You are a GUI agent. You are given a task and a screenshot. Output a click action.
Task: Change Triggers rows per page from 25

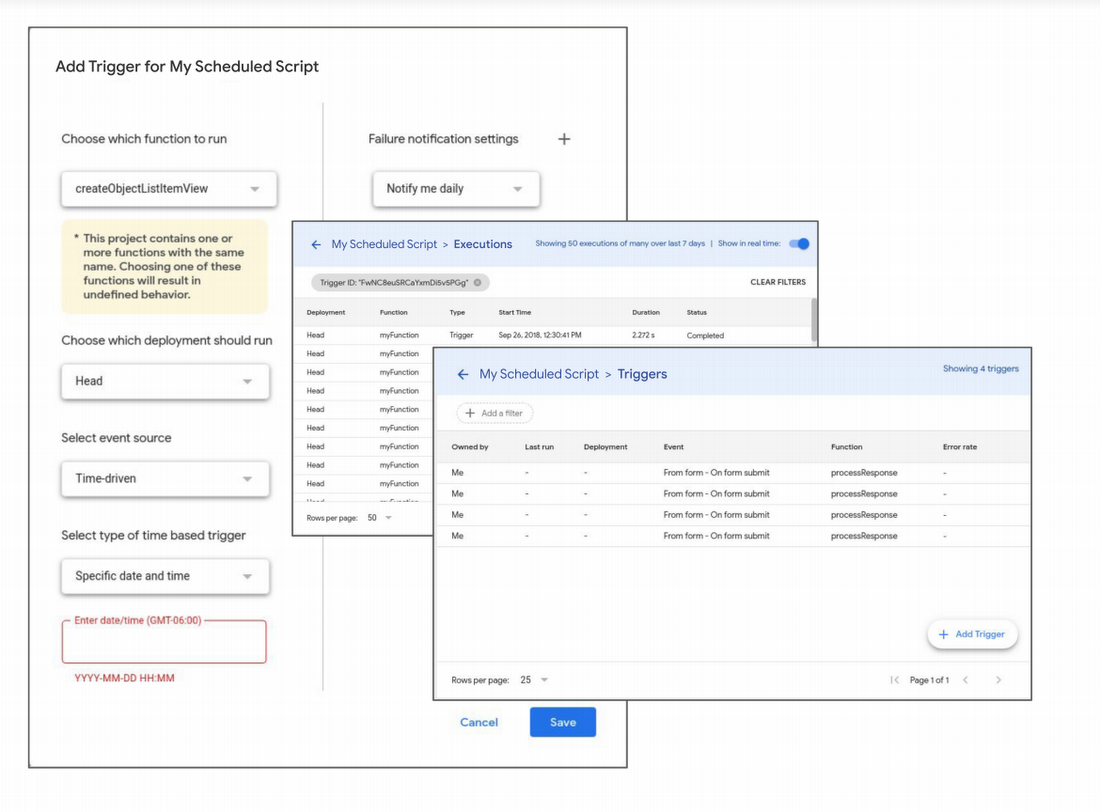(534, 679)
